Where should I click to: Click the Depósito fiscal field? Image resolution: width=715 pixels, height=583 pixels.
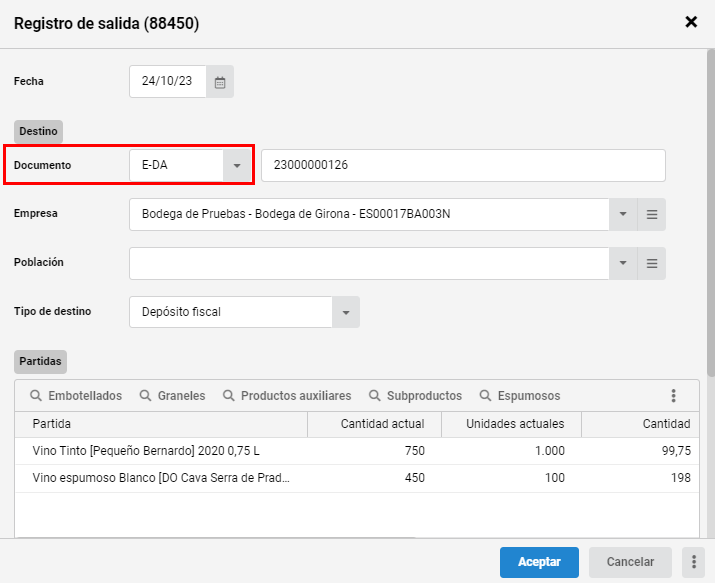click(x=231, y=312)
